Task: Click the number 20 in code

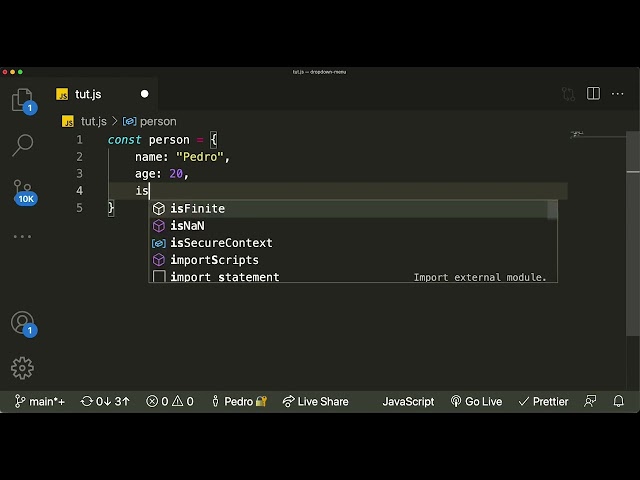Action: [176, 174]
